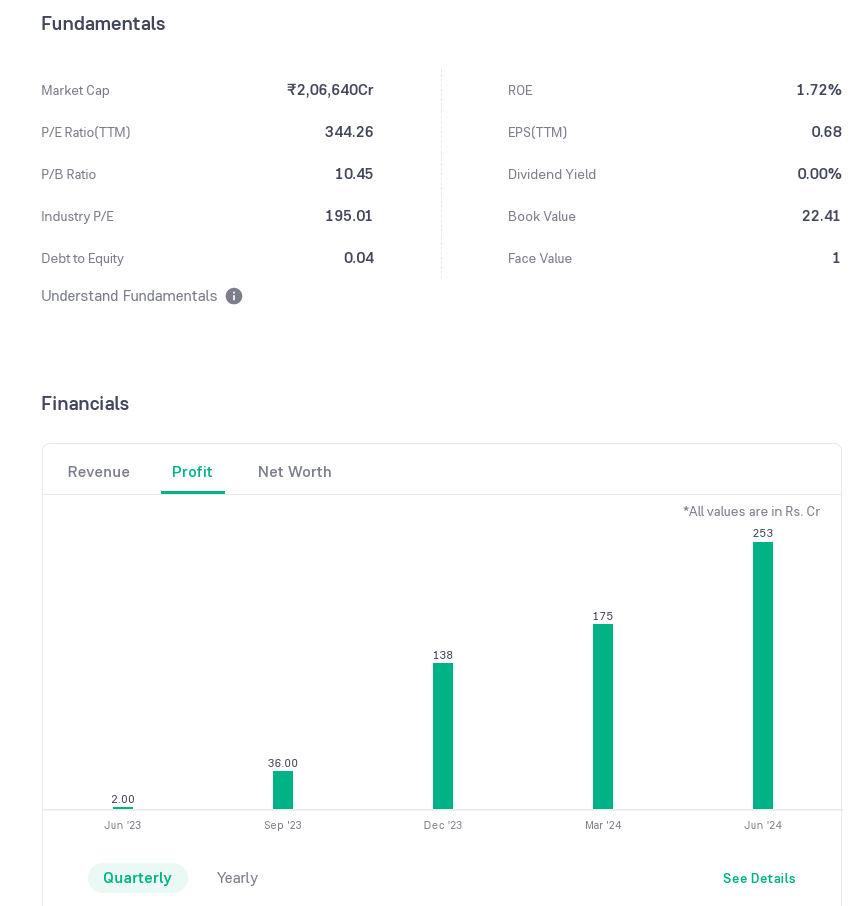Click the Jun '23 profit bar
The image size is (860, 906).
coord(123,807)
